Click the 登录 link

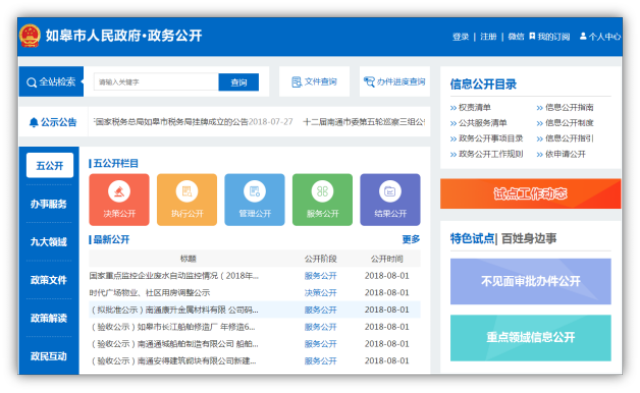coord(460,37)
